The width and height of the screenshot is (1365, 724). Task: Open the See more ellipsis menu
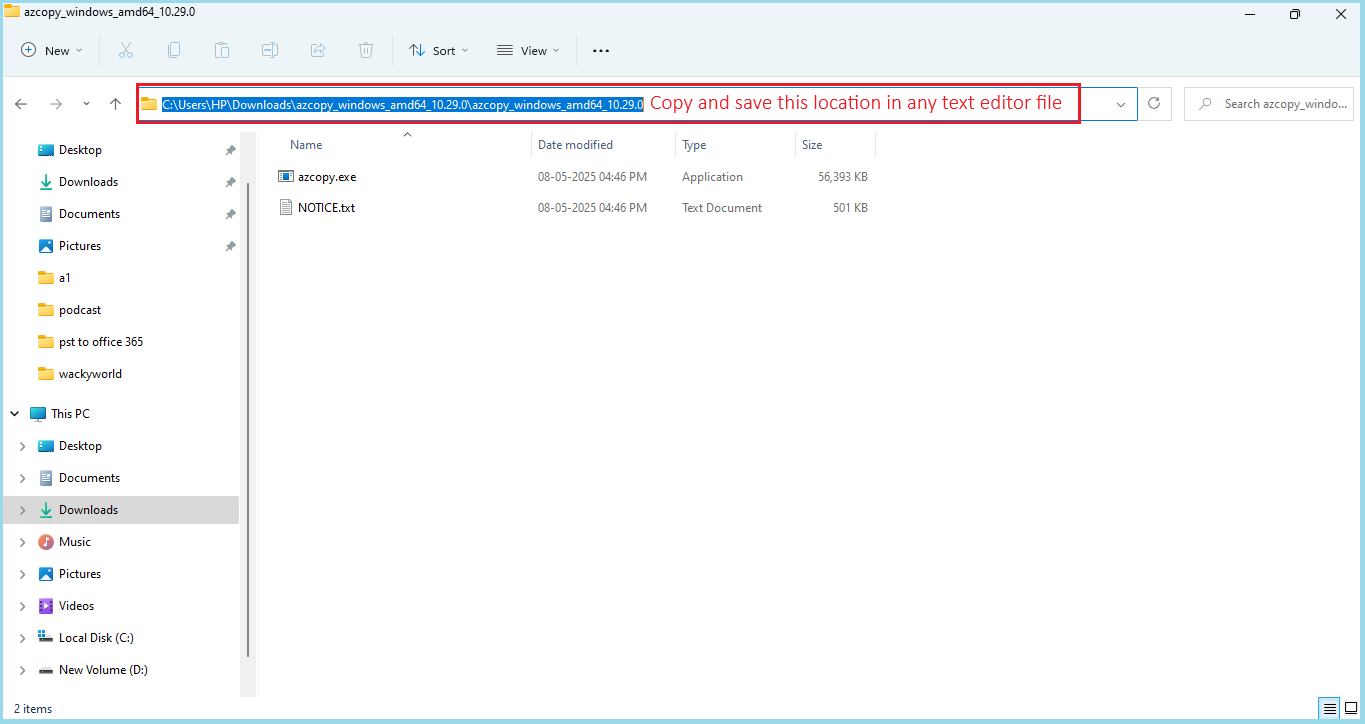click(601, 50)
